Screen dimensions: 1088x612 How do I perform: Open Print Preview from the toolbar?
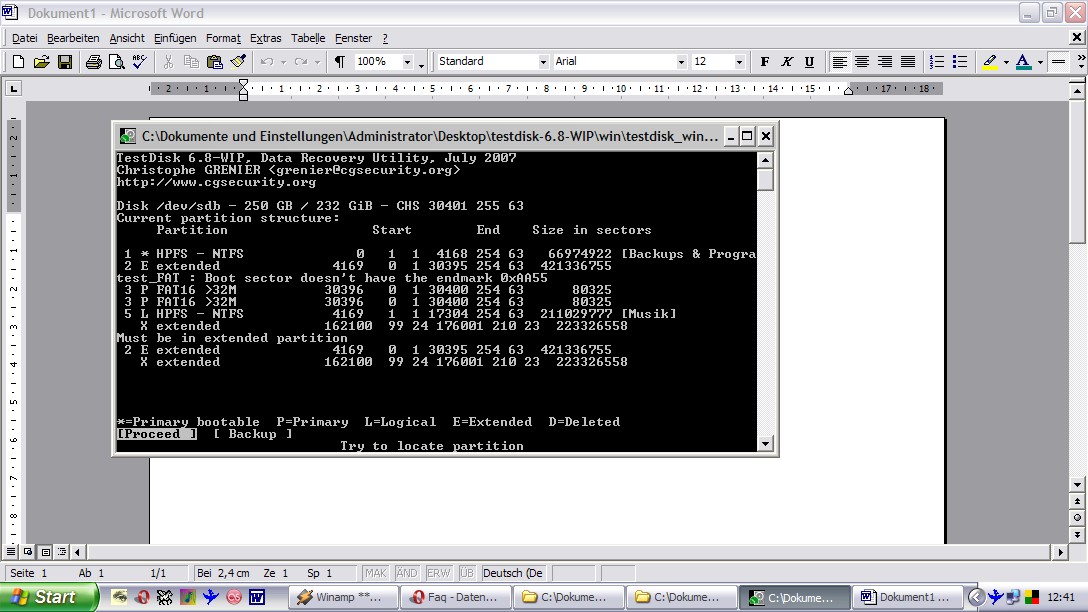coord(116,62)
